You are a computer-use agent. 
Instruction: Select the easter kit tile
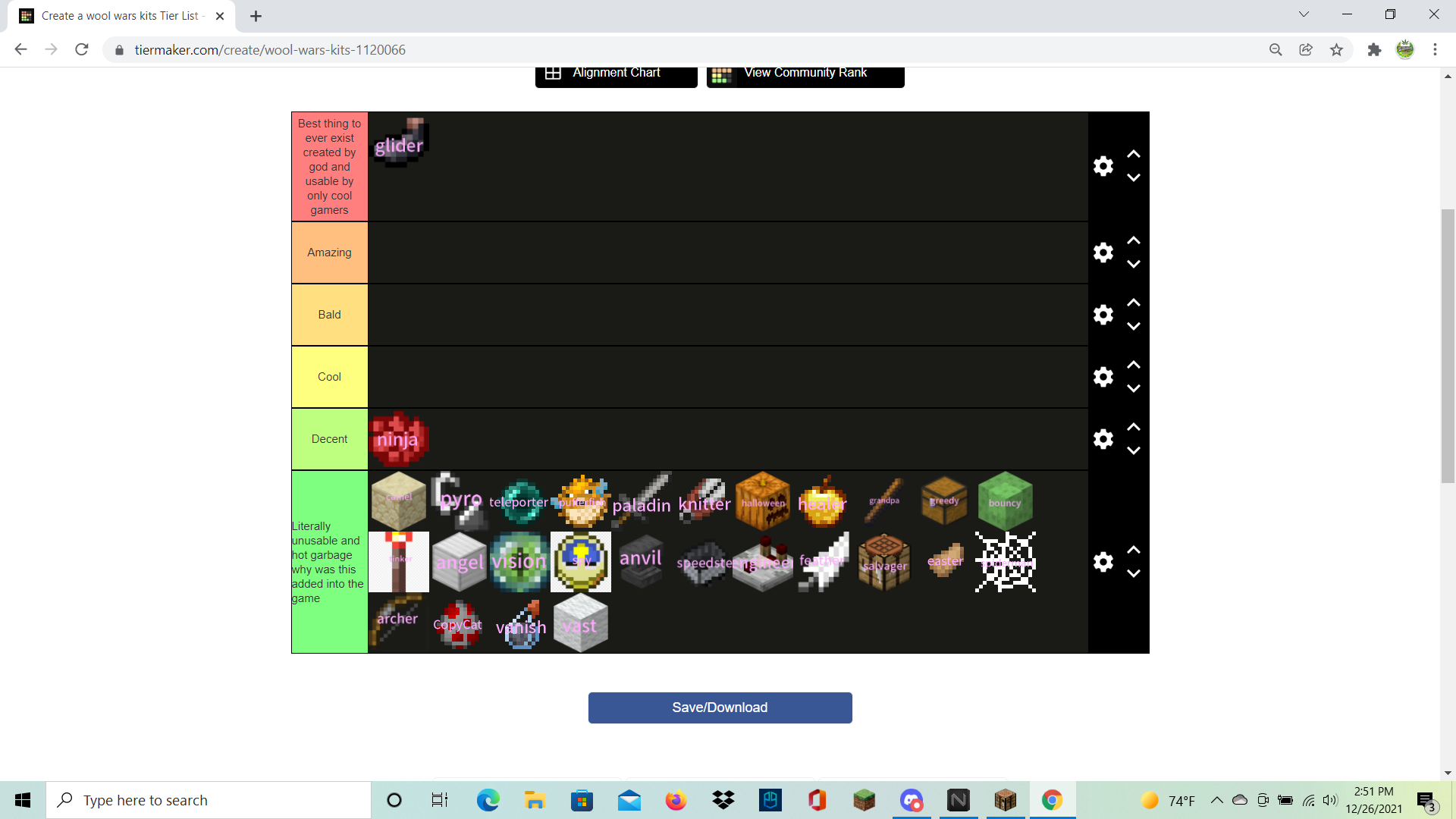pos(945,562)
